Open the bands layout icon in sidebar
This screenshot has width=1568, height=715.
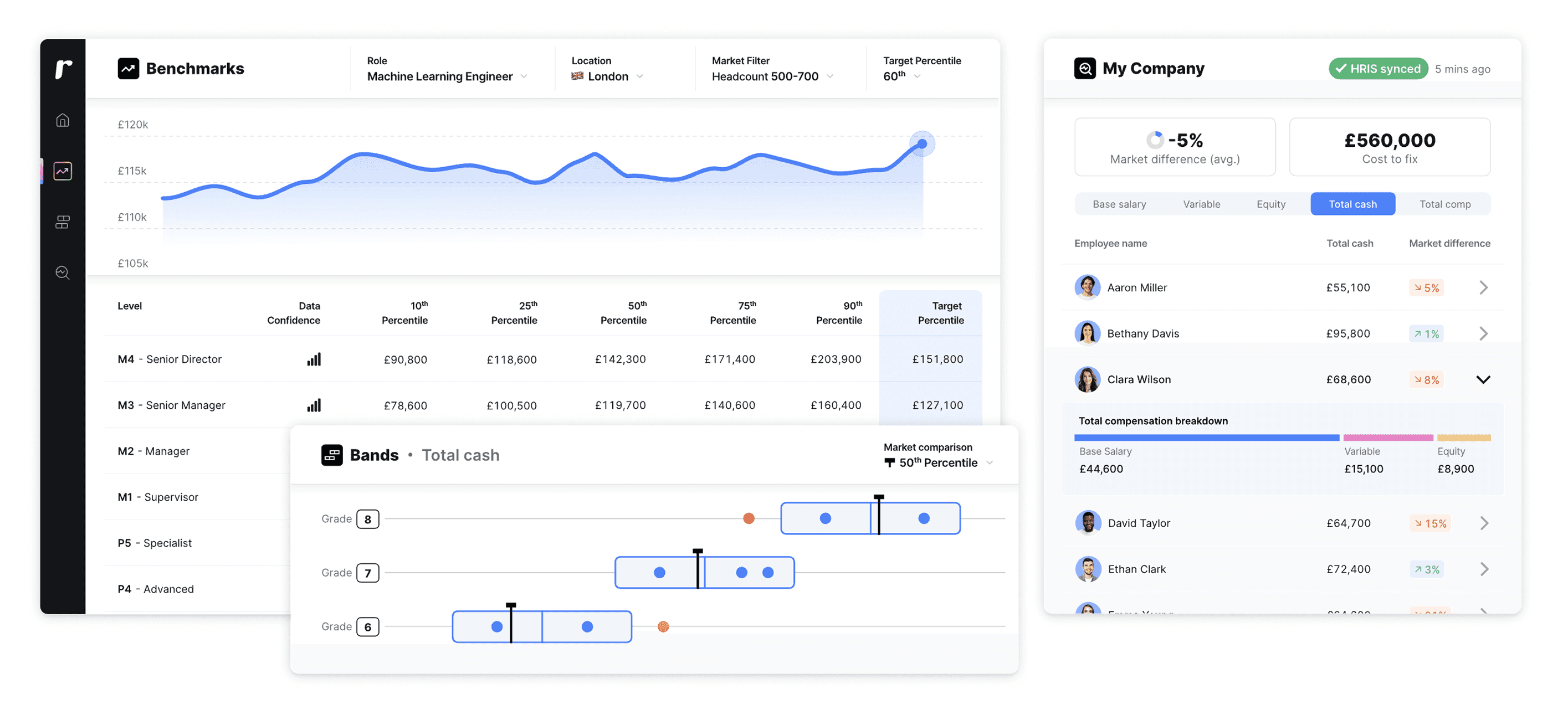pyautogui.click(x=63, y=222)
